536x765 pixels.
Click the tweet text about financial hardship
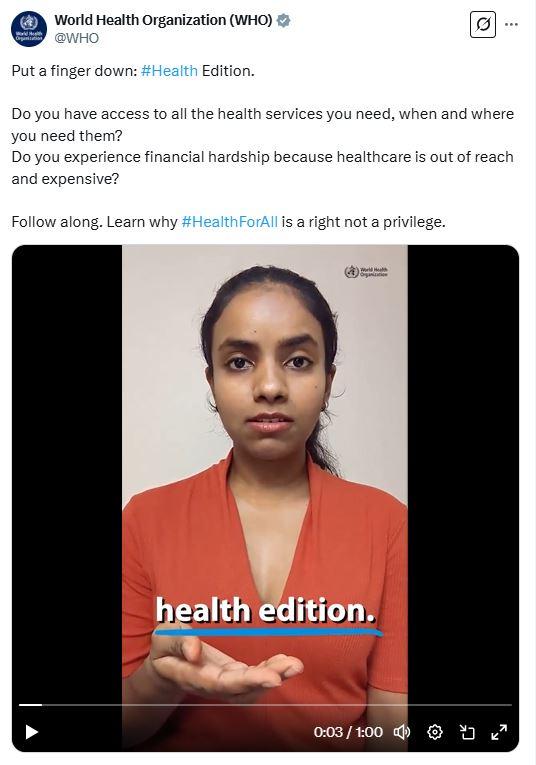(x=262, y=168)
